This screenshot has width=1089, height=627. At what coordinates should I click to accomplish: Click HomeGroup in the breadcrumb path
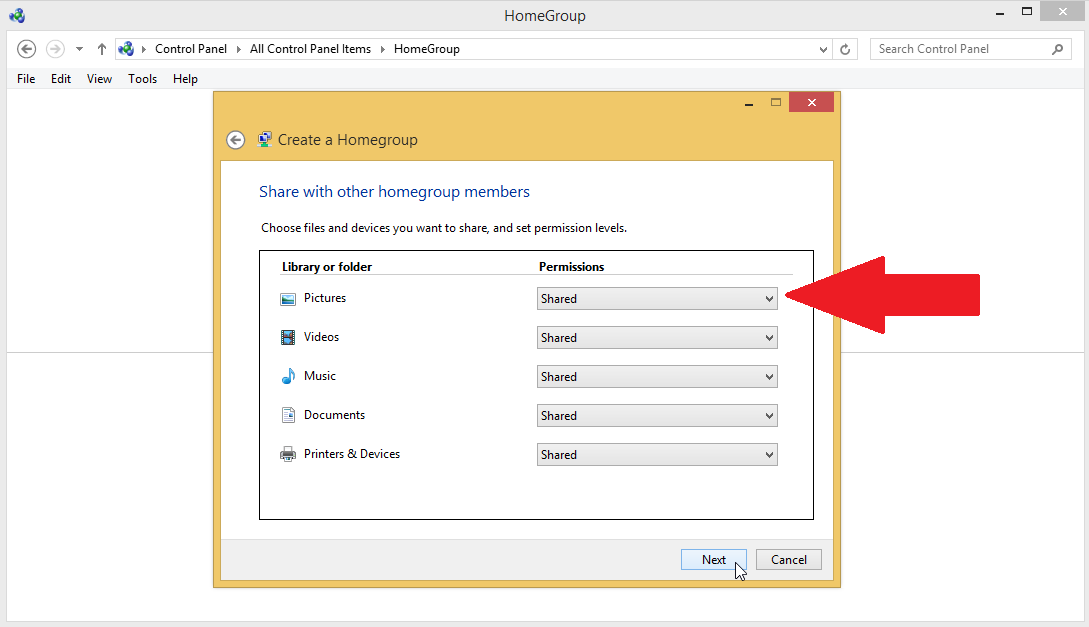coord(426,49)
